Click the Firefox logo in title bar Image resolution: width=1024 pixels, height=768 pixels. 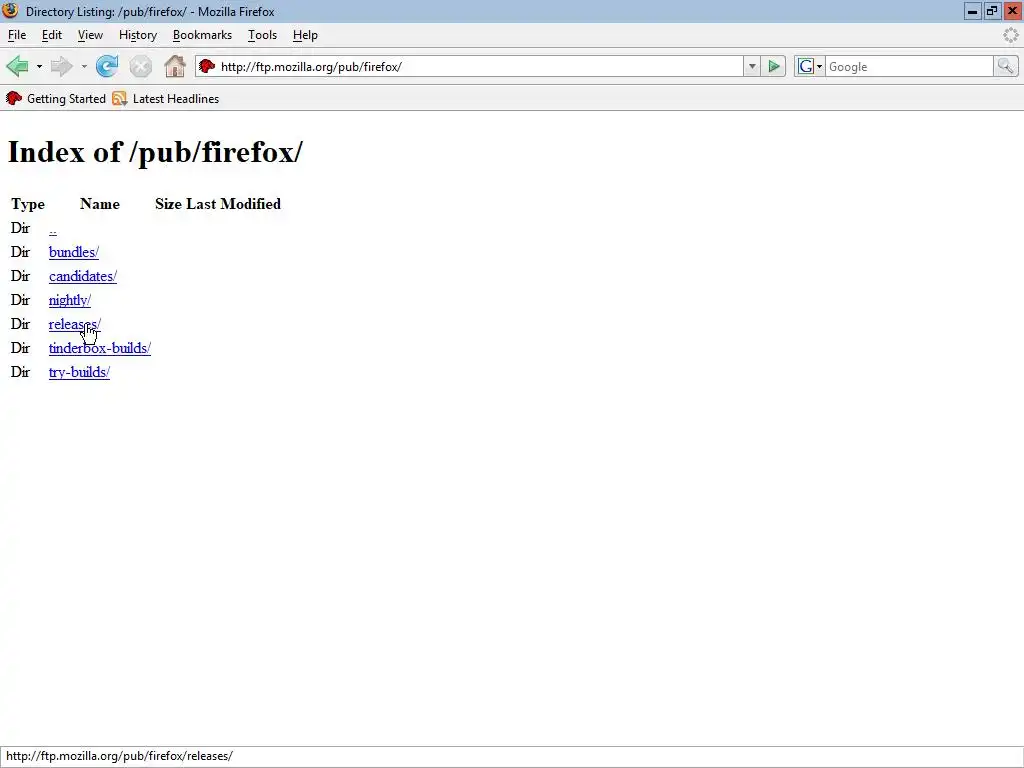click(x=10, y=11)
